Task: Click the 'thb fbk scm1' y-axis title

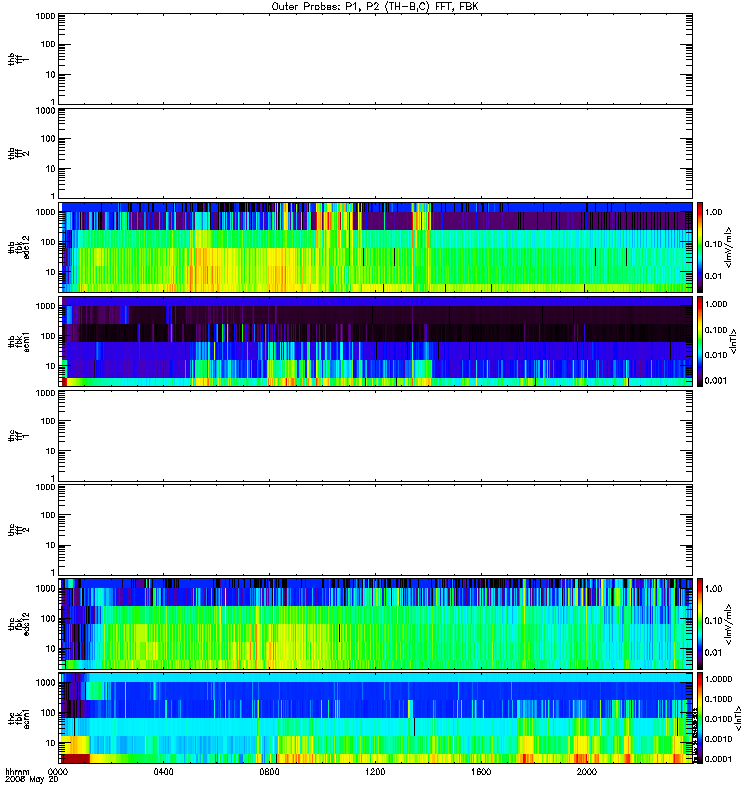Action: [x=18, y=341]
